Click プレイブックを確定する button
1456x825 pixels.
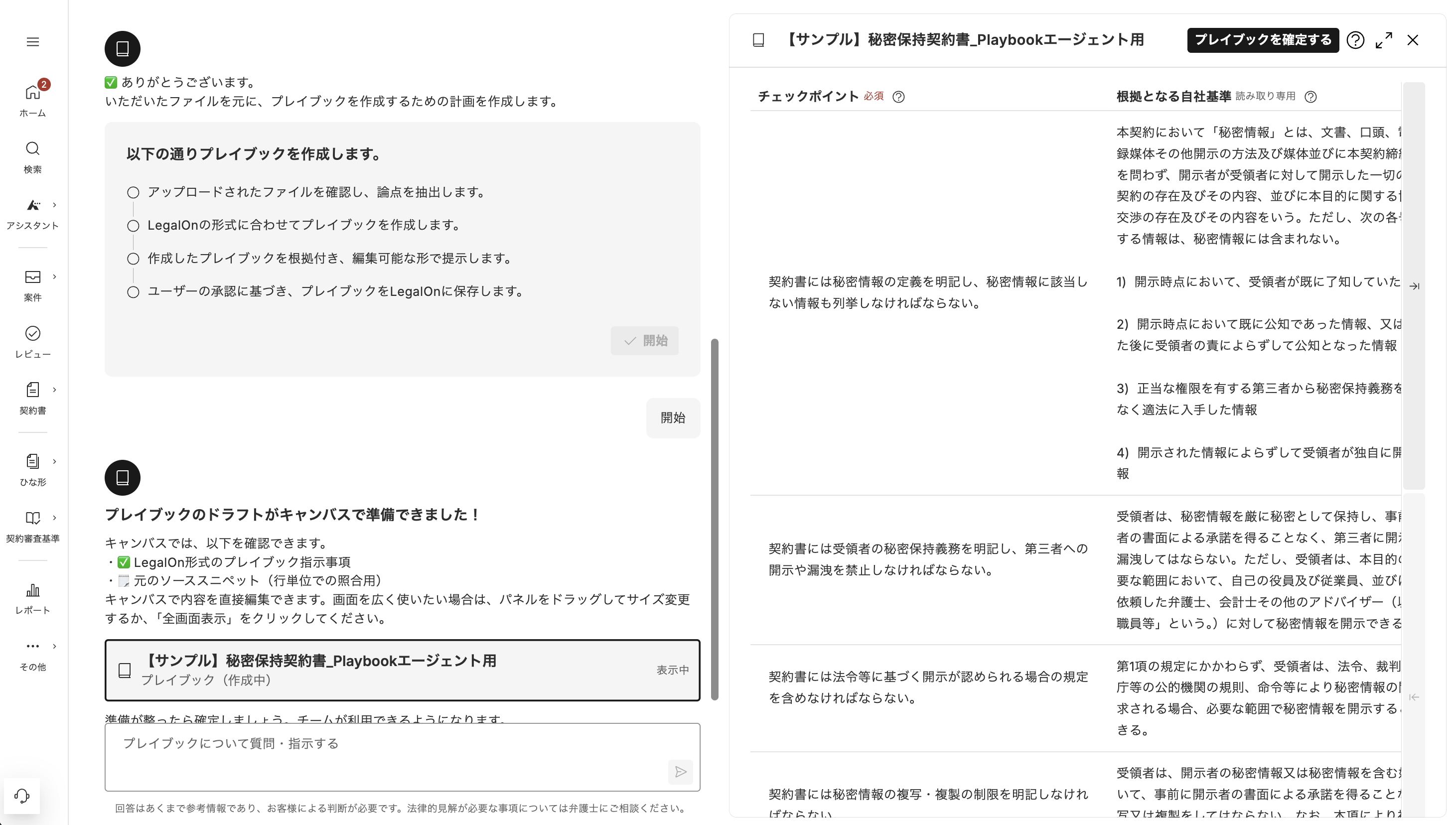click(x=1262, y=40)
